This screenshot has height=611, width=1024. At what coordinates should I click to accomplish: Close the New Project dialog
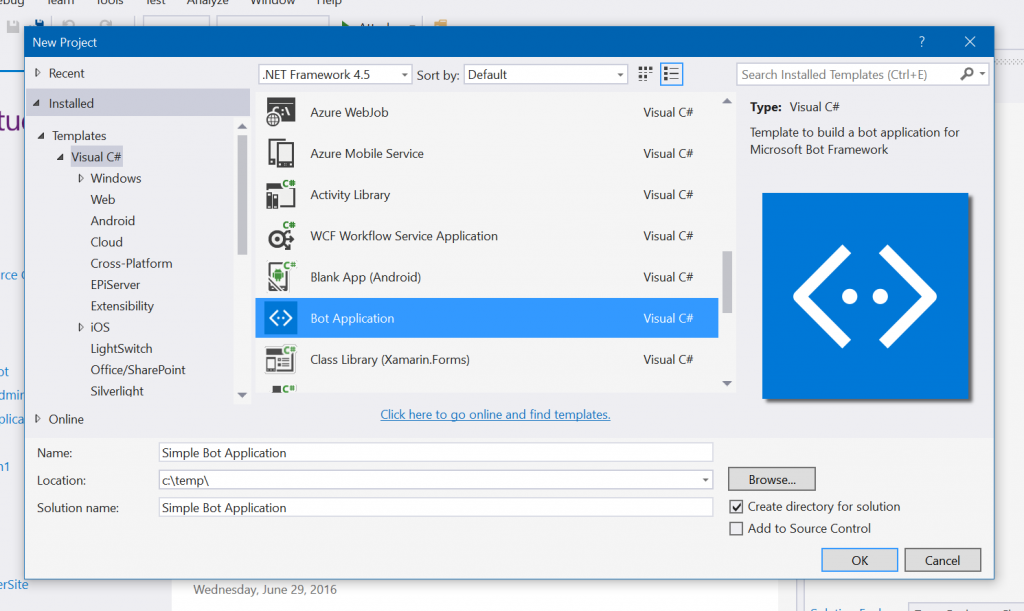coord(970,42)
